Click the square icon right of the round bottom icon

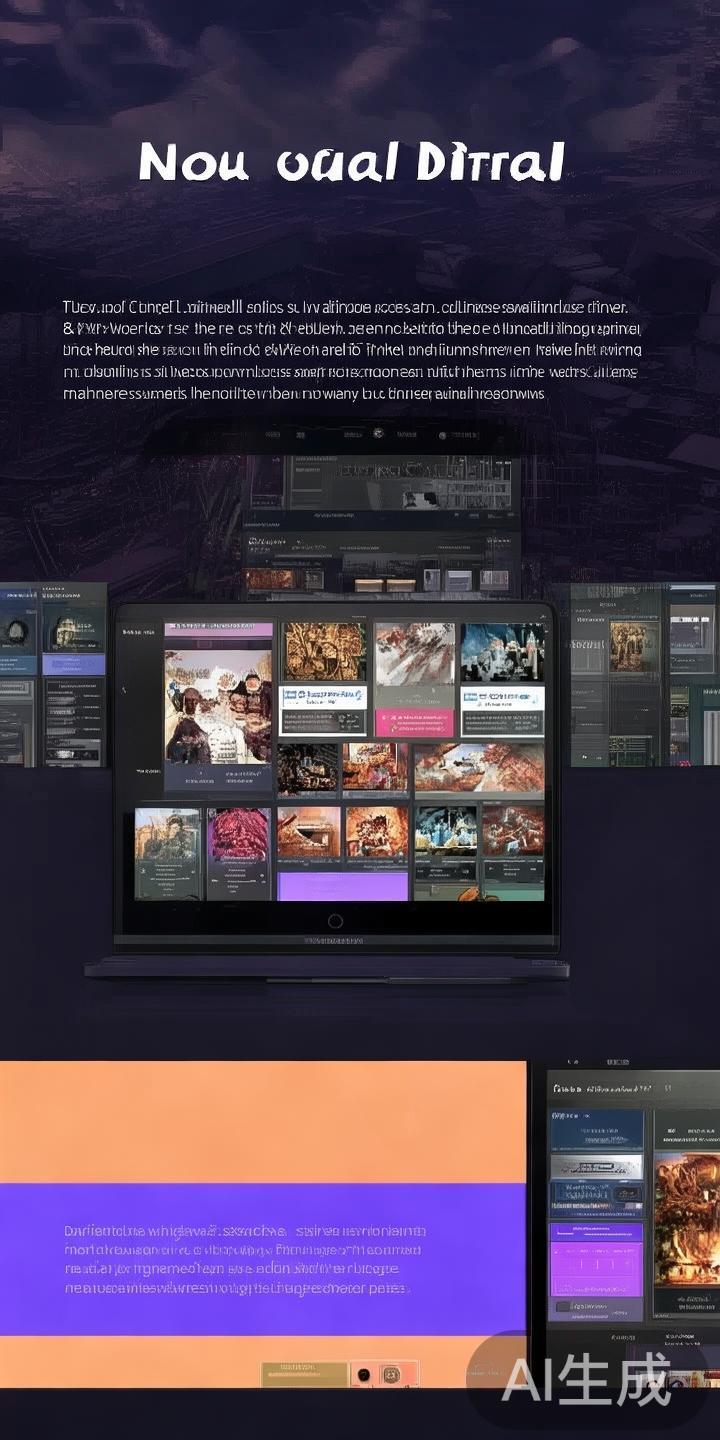coord(391,1374)
